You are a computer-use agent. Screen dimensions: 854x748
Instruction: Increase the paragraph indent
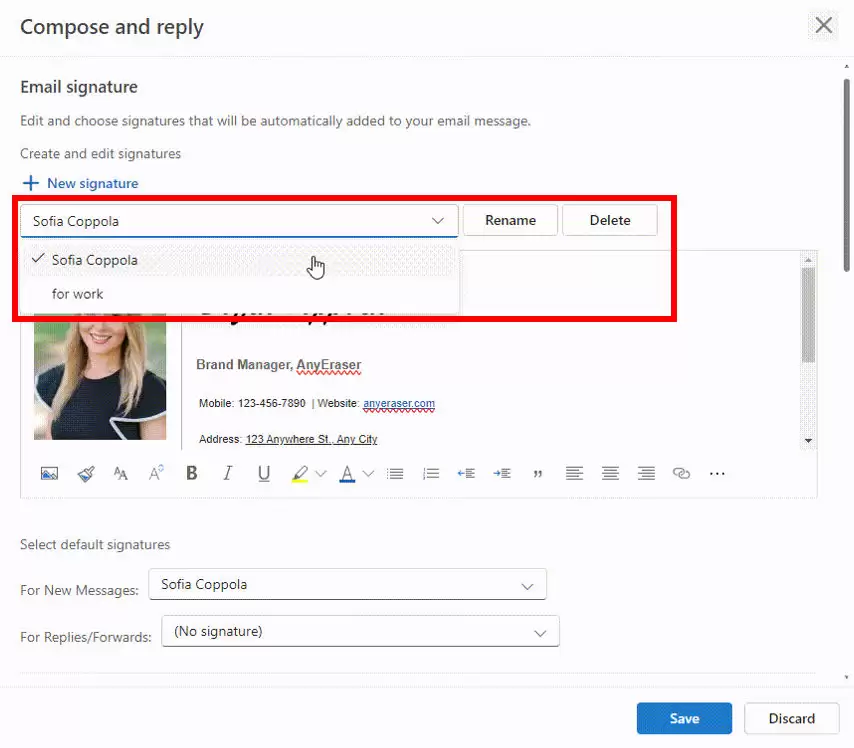pyautogui.click(x=502, y=473)
